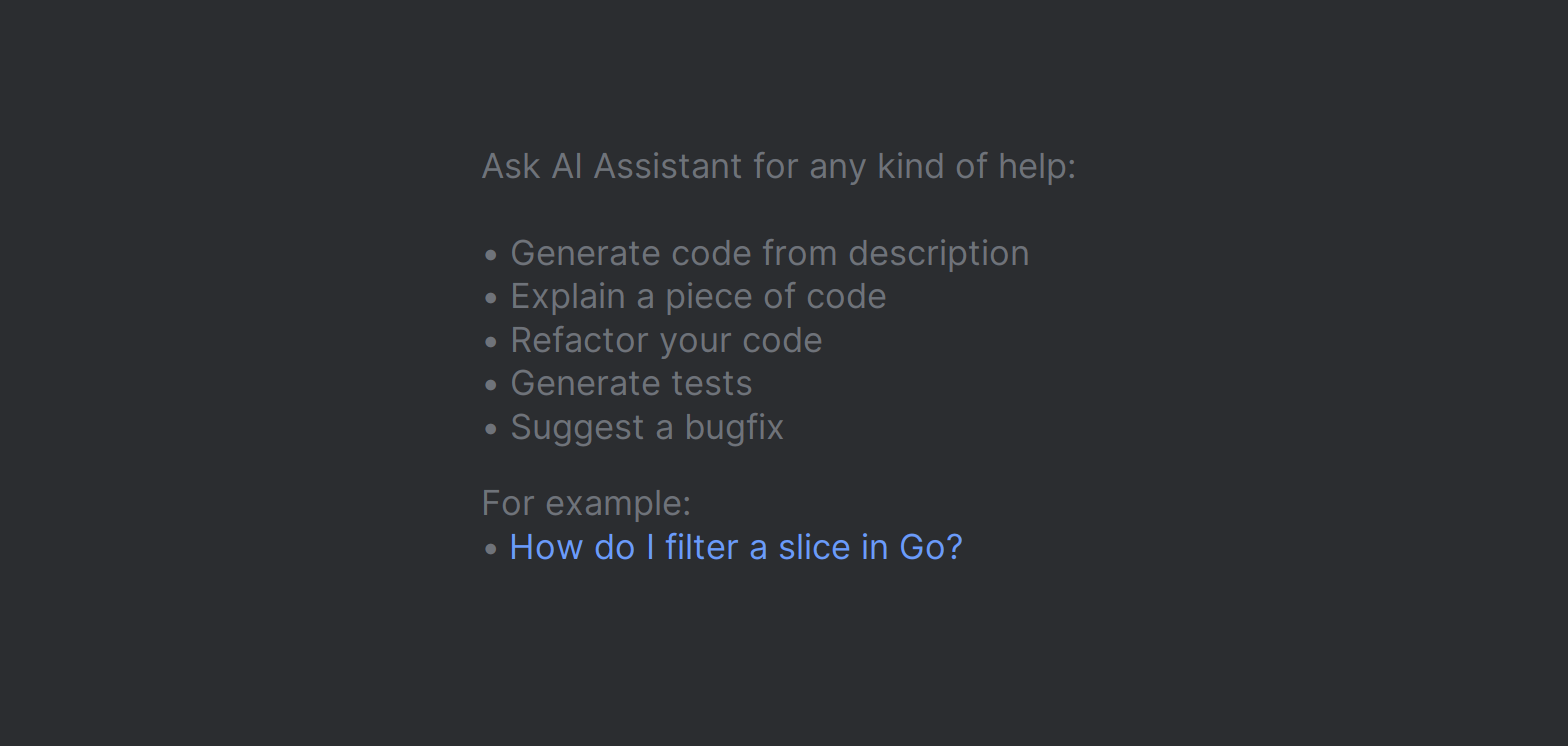
Task: Click the 'Generate tests' suggestion line
Action: (631, 384)
